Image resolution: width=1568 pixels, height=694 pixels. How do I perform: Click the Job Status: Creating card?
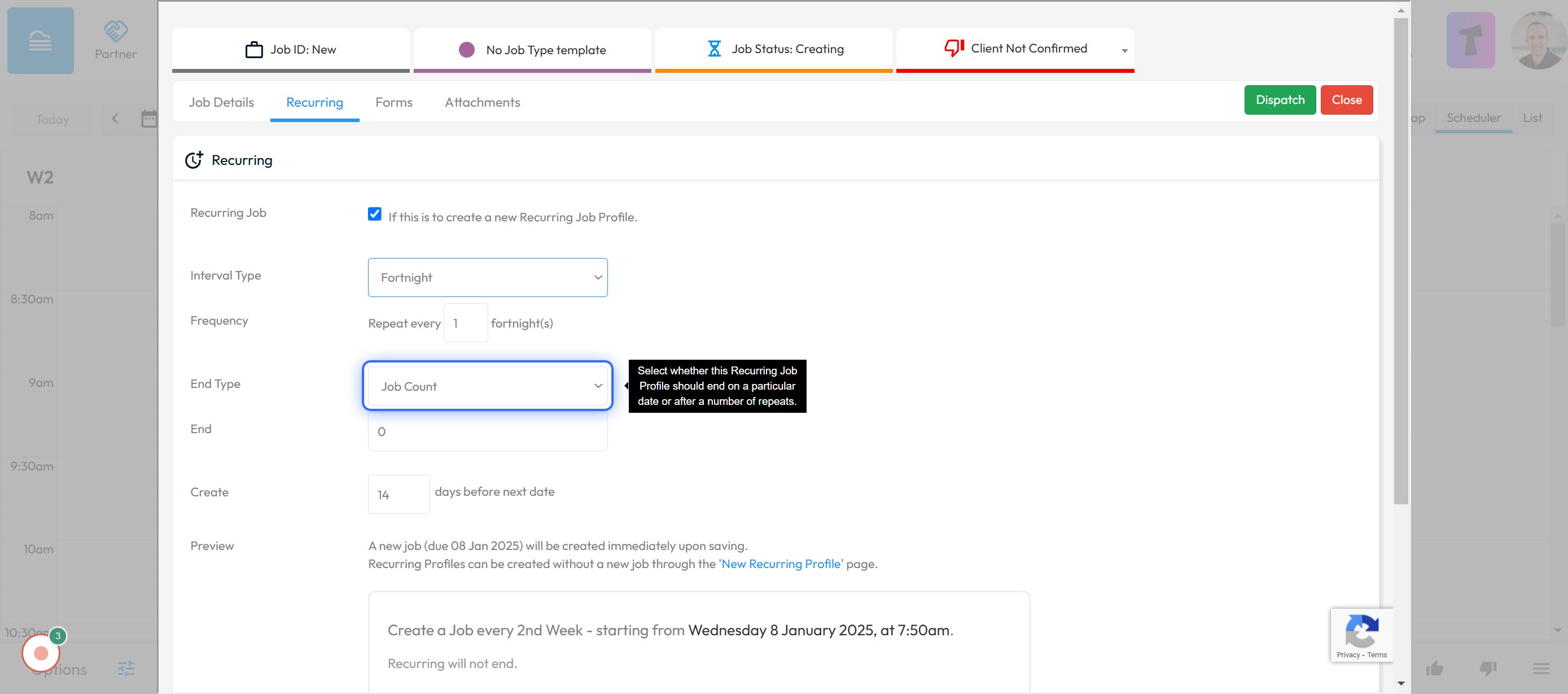774,50
